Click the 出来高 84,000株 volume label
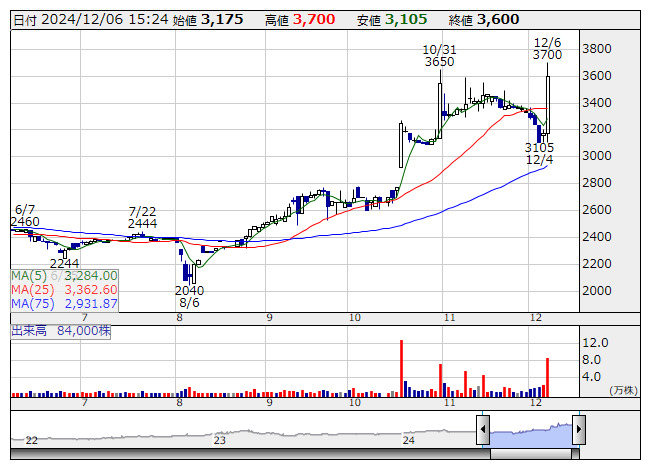This screenshot has width=653, height=470. click(61, 331)
